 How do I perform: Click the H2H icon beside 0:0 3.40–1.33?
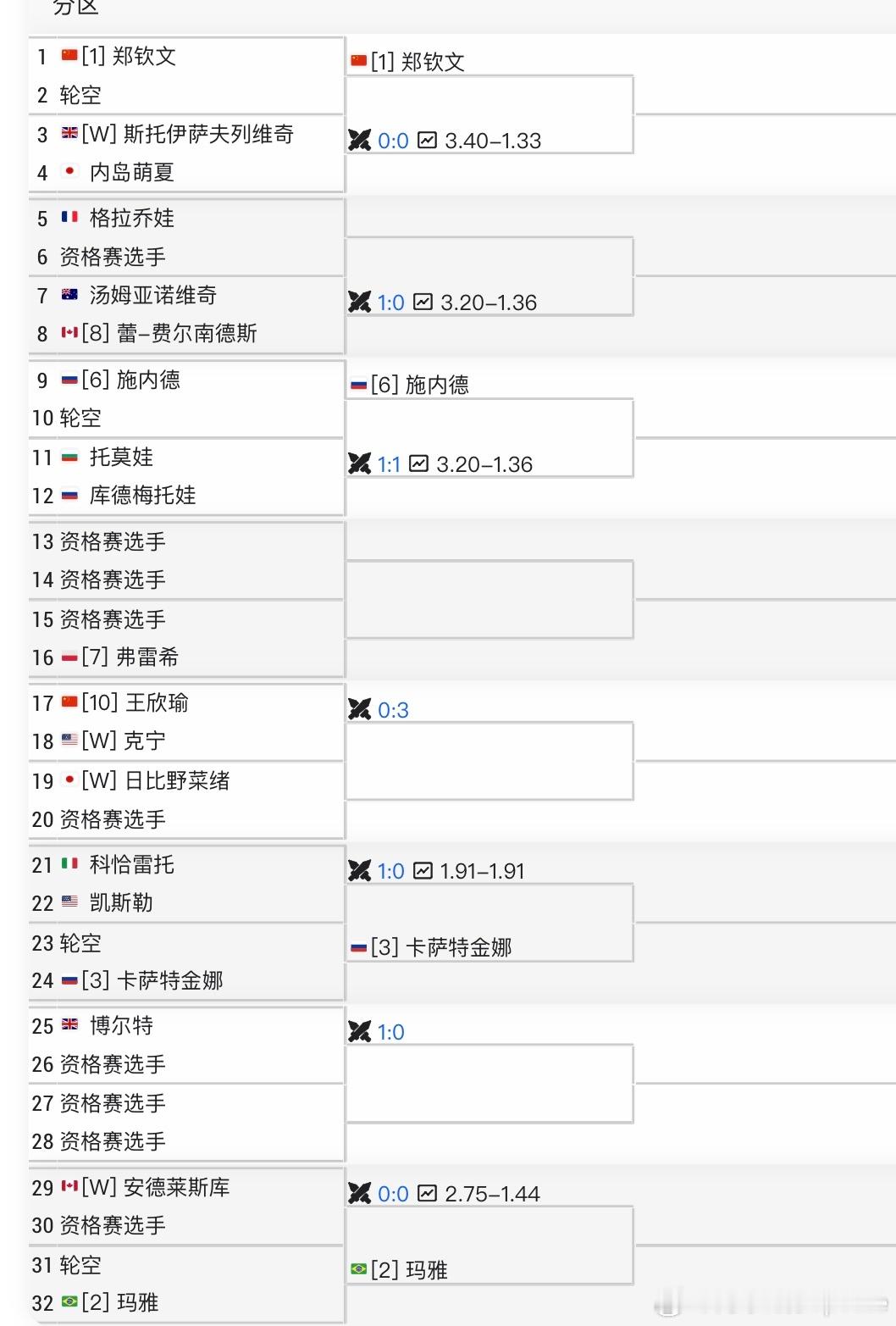coord(360,141)
